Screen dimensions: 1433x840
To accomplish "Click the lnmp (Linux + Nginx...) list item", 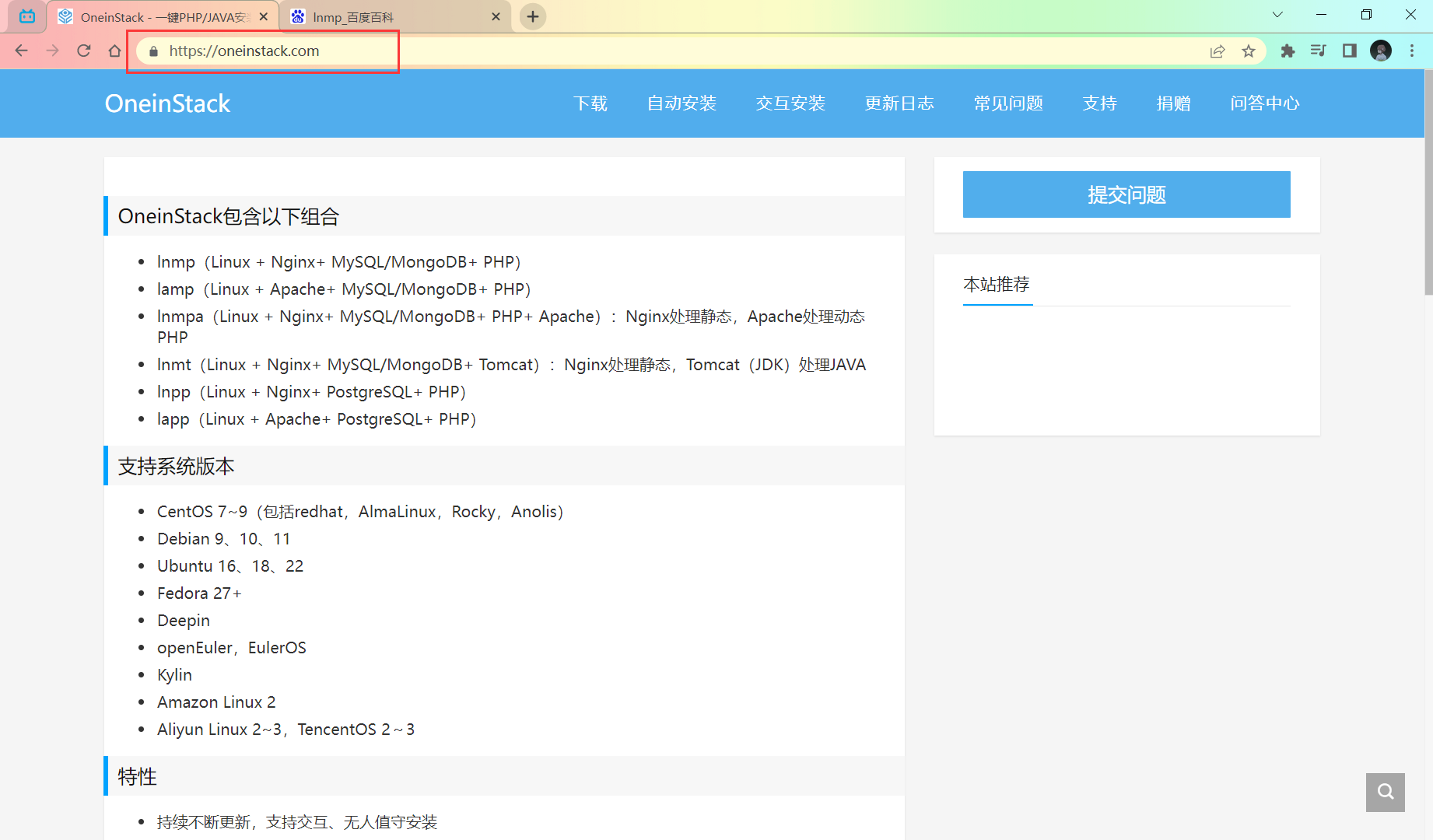I will click(339, 262).
